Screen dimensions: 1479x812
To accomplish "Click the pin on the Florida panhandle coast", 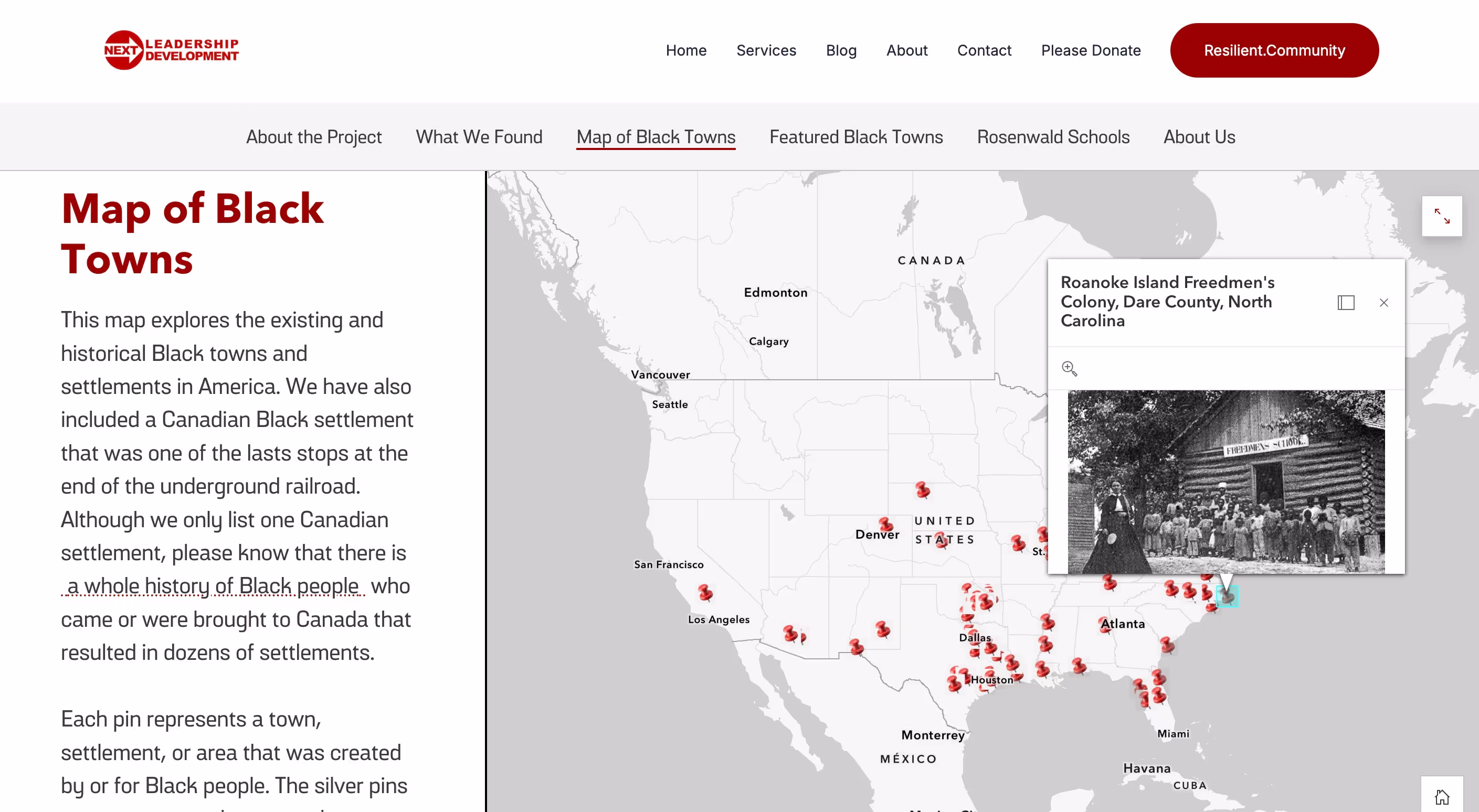I will (x=1078, y=666).
